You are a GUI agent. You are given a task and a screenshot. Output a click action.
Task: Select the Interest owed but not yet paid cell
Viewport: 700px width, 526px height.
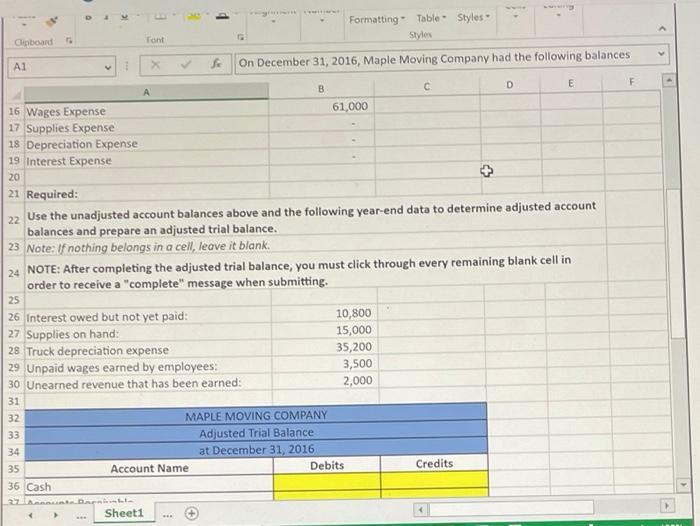coord(148,317)
